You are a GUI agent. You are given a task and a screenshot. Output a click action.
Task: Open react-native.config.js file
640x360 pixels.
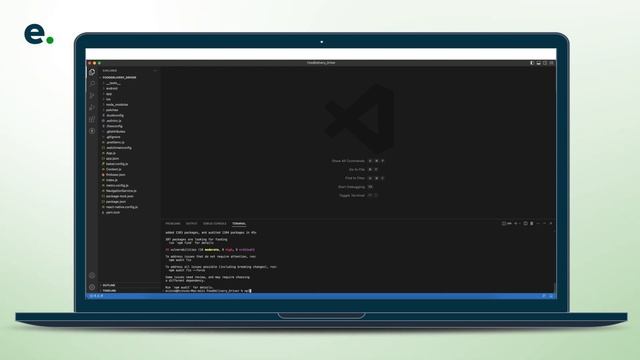(x=122, y=207)
